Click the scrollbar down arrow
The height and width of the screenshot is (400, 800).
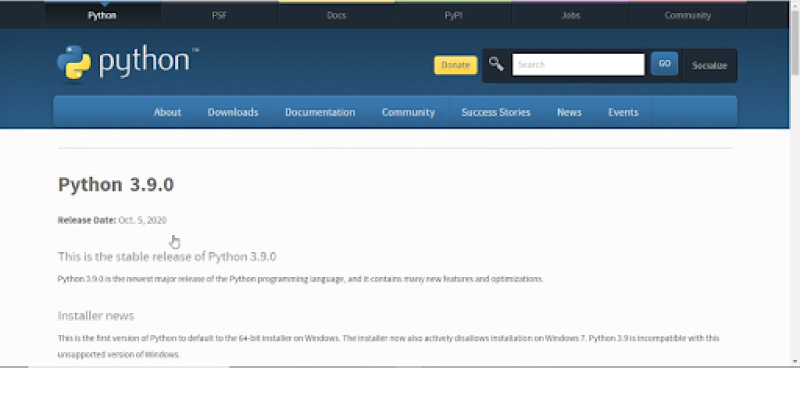[x=794, y=361]
